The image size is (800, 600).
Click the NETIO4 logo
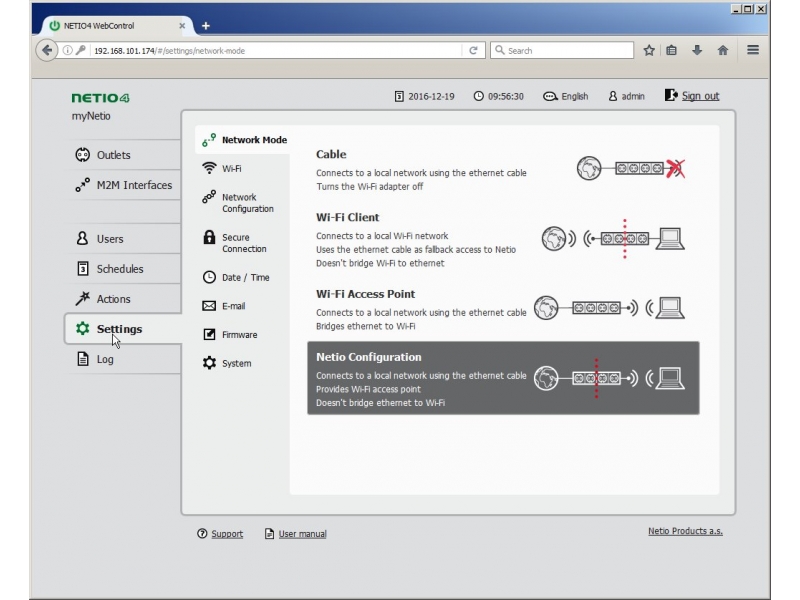pos(101,98)
